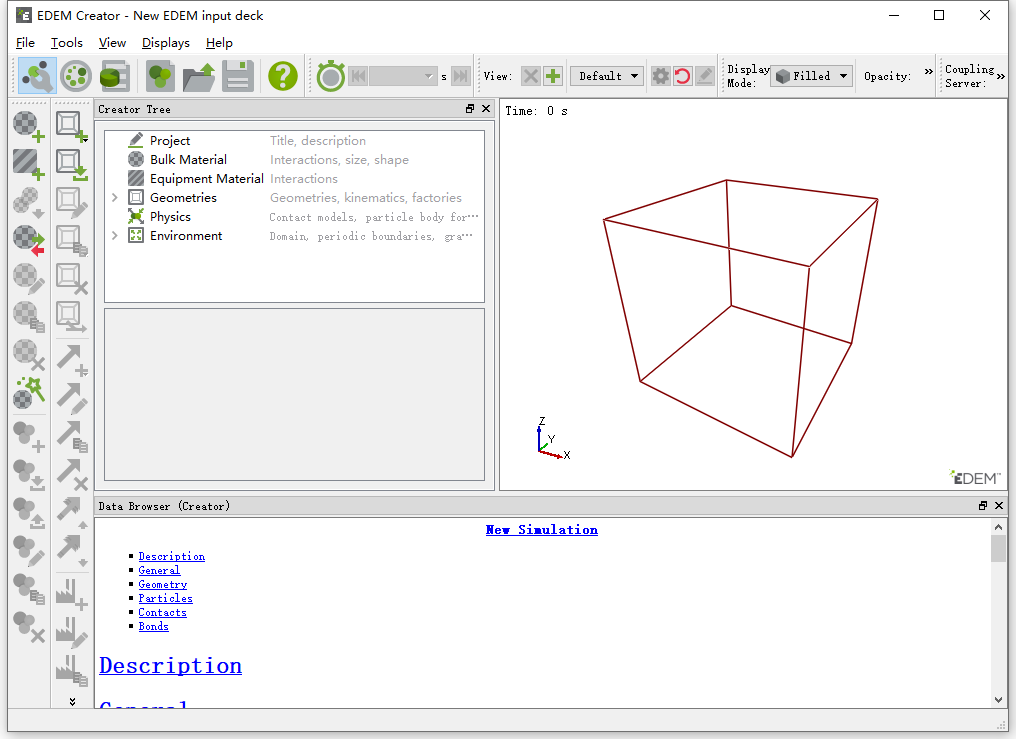This screenshot has height=739, width=1016.
Task: Click add particle icon with plus
Action: [29, 437]
